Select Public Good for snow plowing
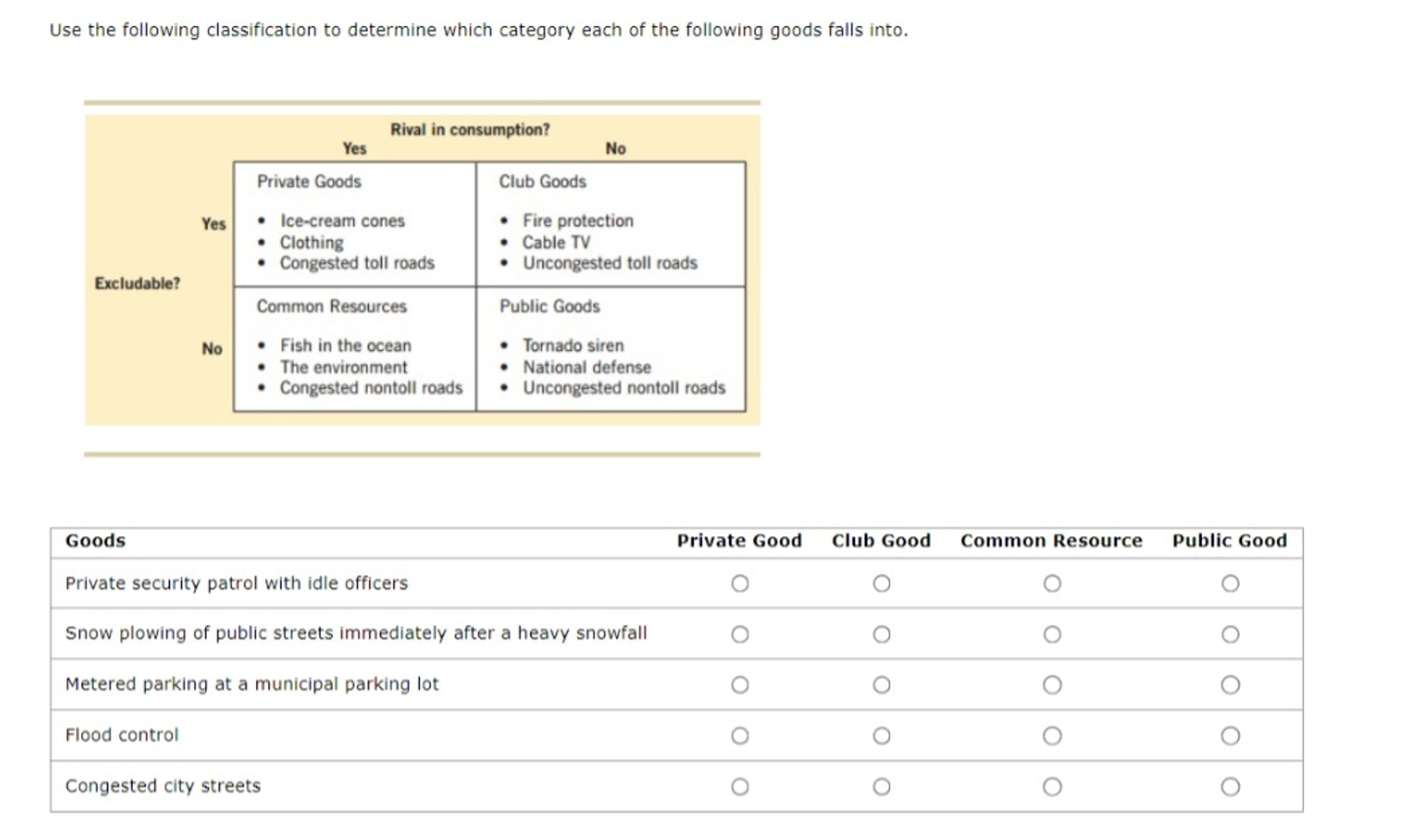This screenshot has height=840, width=1406. point(1230,634)
